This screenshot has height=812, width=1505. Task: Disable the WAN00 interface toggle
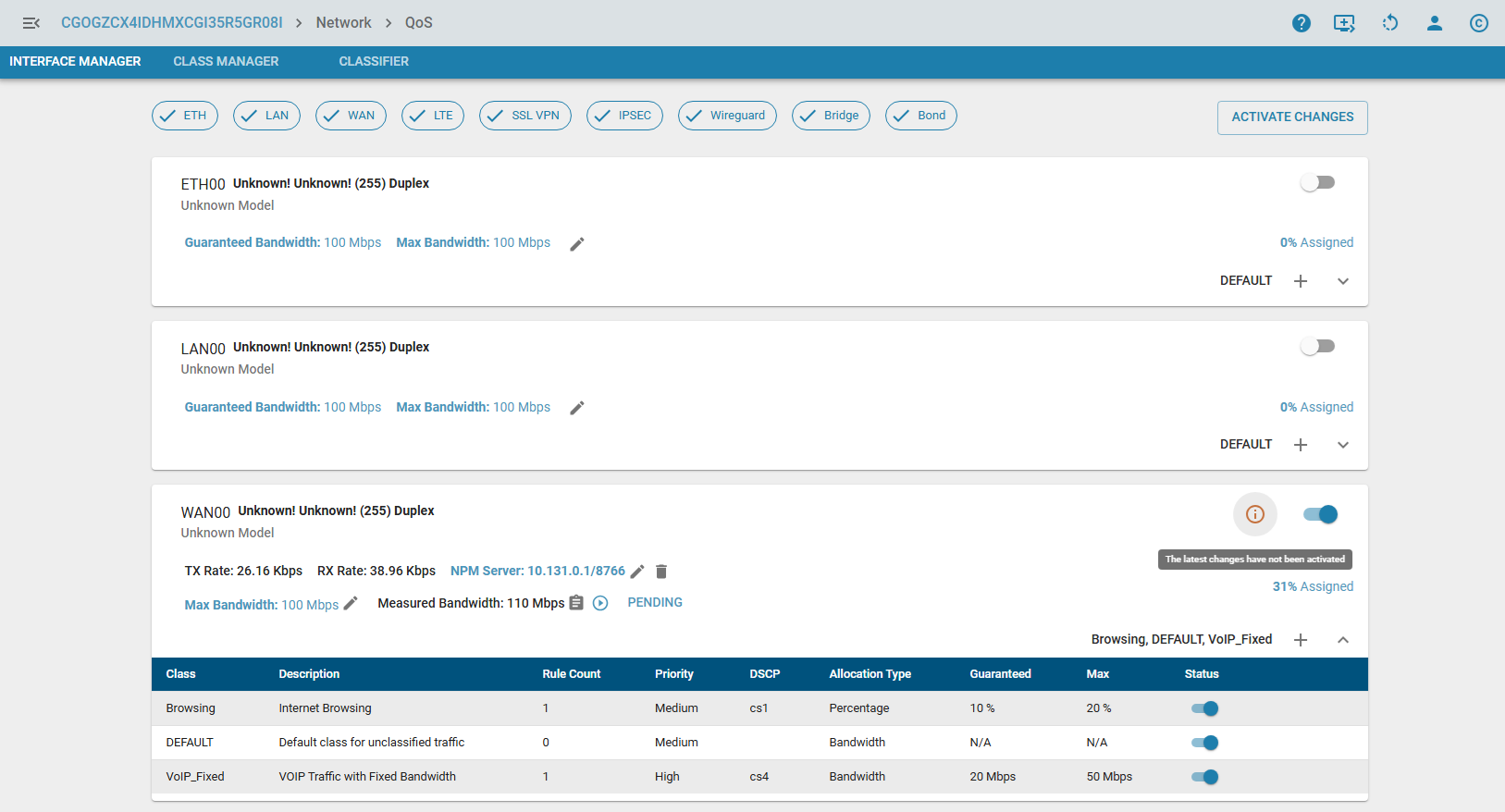[x=1320, y=514]
